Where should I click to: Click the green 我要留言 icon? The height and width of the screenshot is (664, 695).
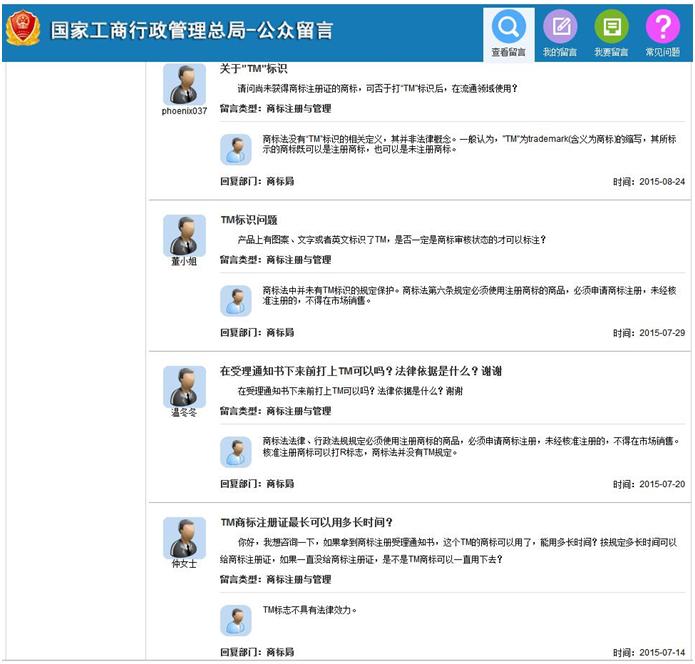(x=611, y=27)
